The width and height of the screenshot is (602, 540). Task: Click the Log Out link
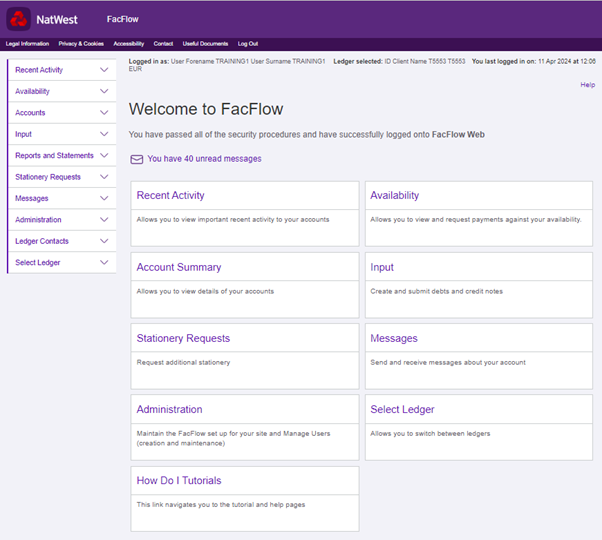point(247,44)
